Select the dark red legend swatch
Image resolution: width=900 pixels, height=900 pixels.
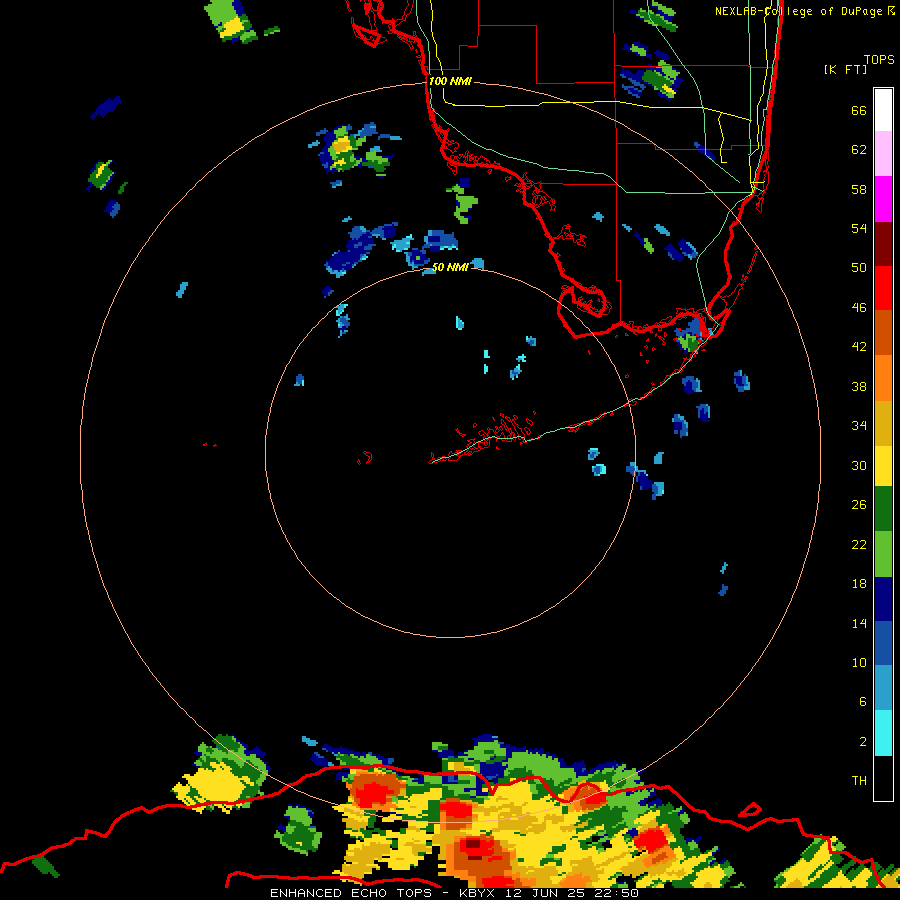(x=883, y=243)
